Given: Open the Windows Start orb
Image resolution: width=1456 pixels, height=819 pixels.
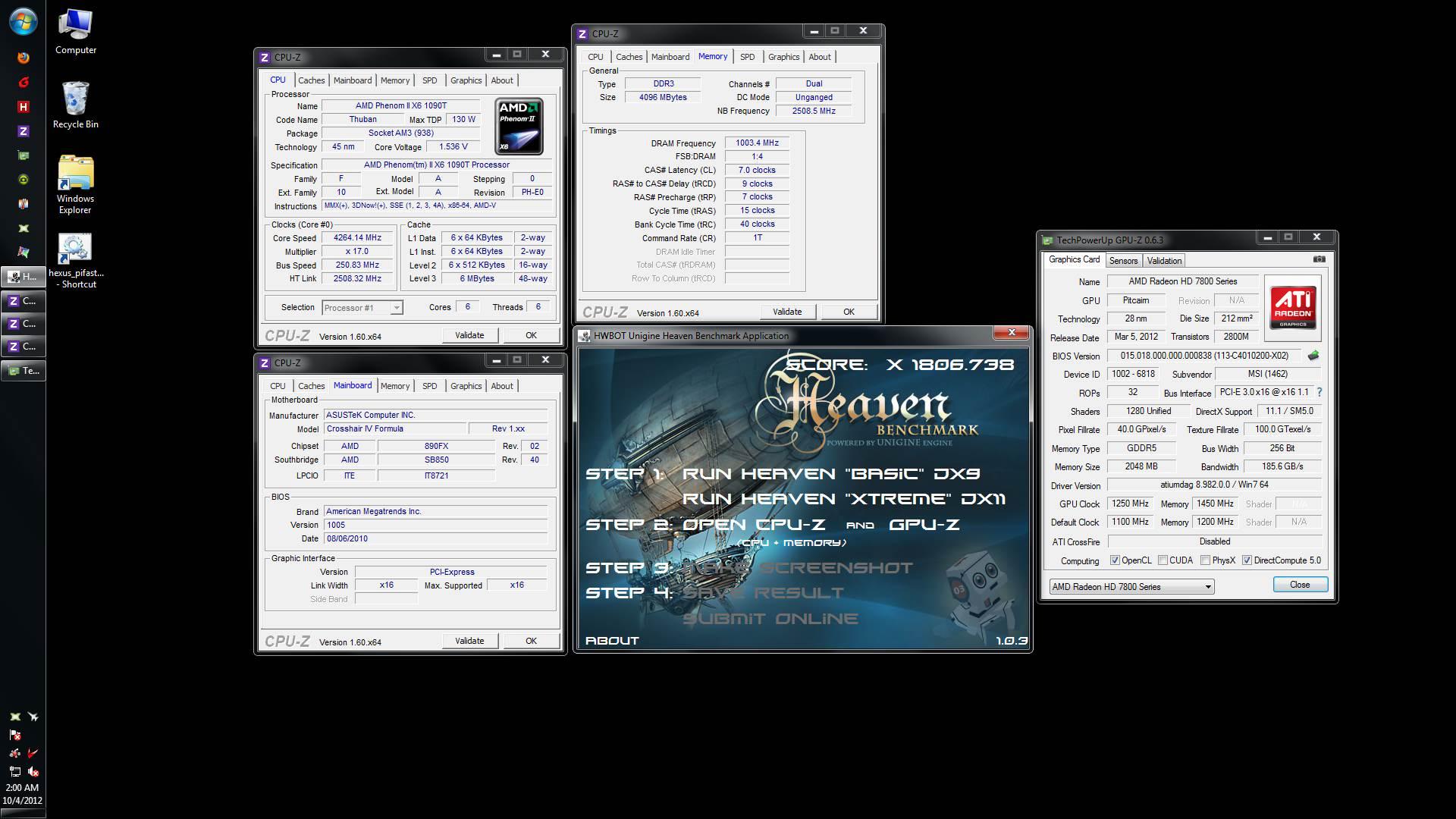Looking at the screenshot, I should pos(23,21).
